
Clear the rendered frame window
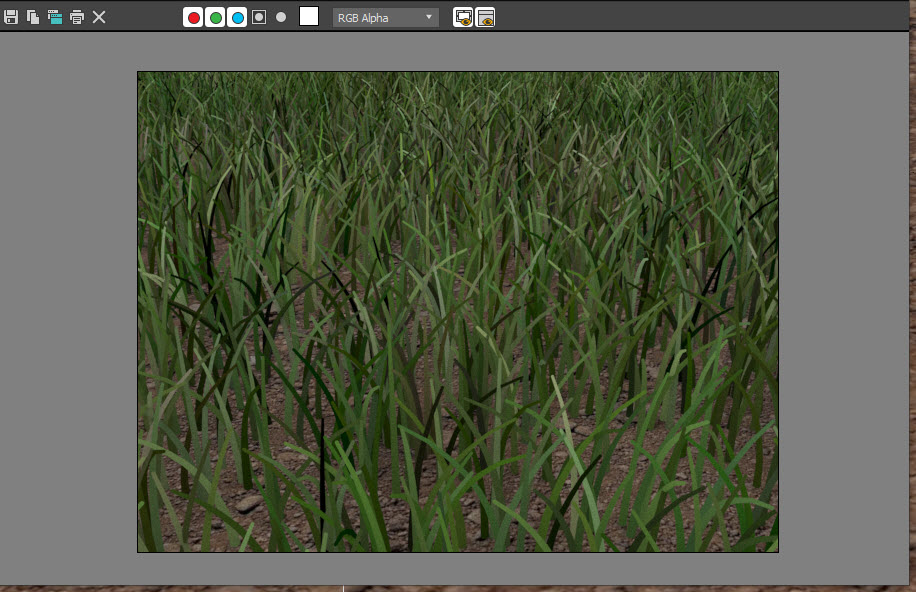click(99, 17)
